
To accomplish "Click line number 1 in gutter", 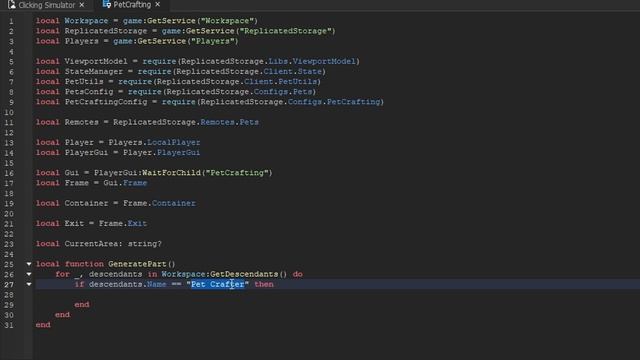I will (x=11, y=21).
